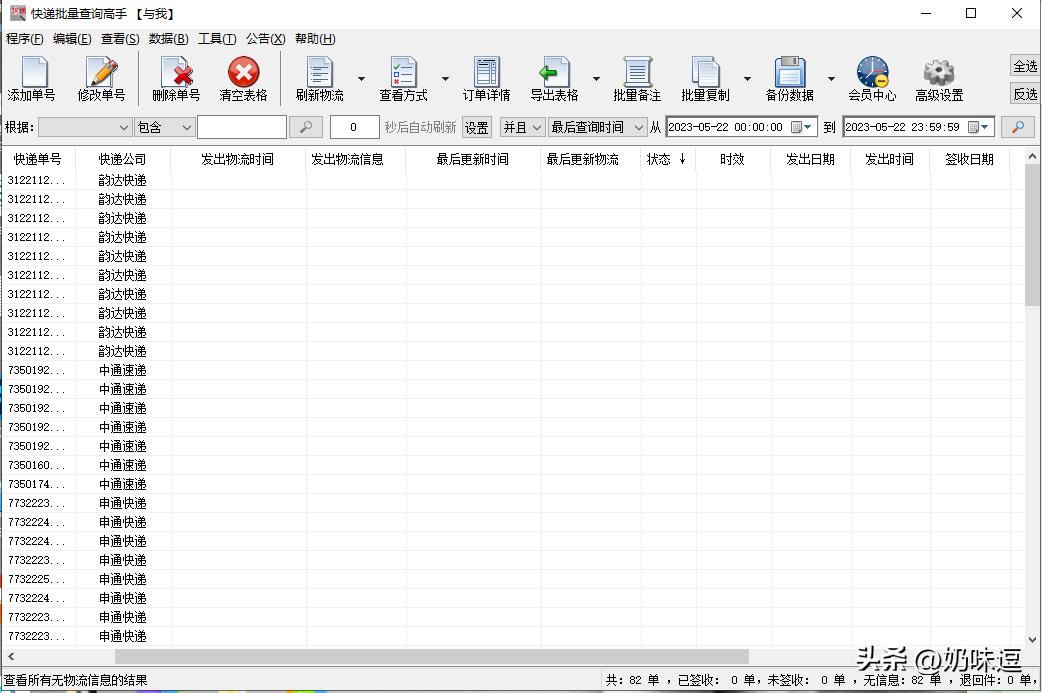
Task: Open the 工具(T) menu
Action: click(217, 39)
